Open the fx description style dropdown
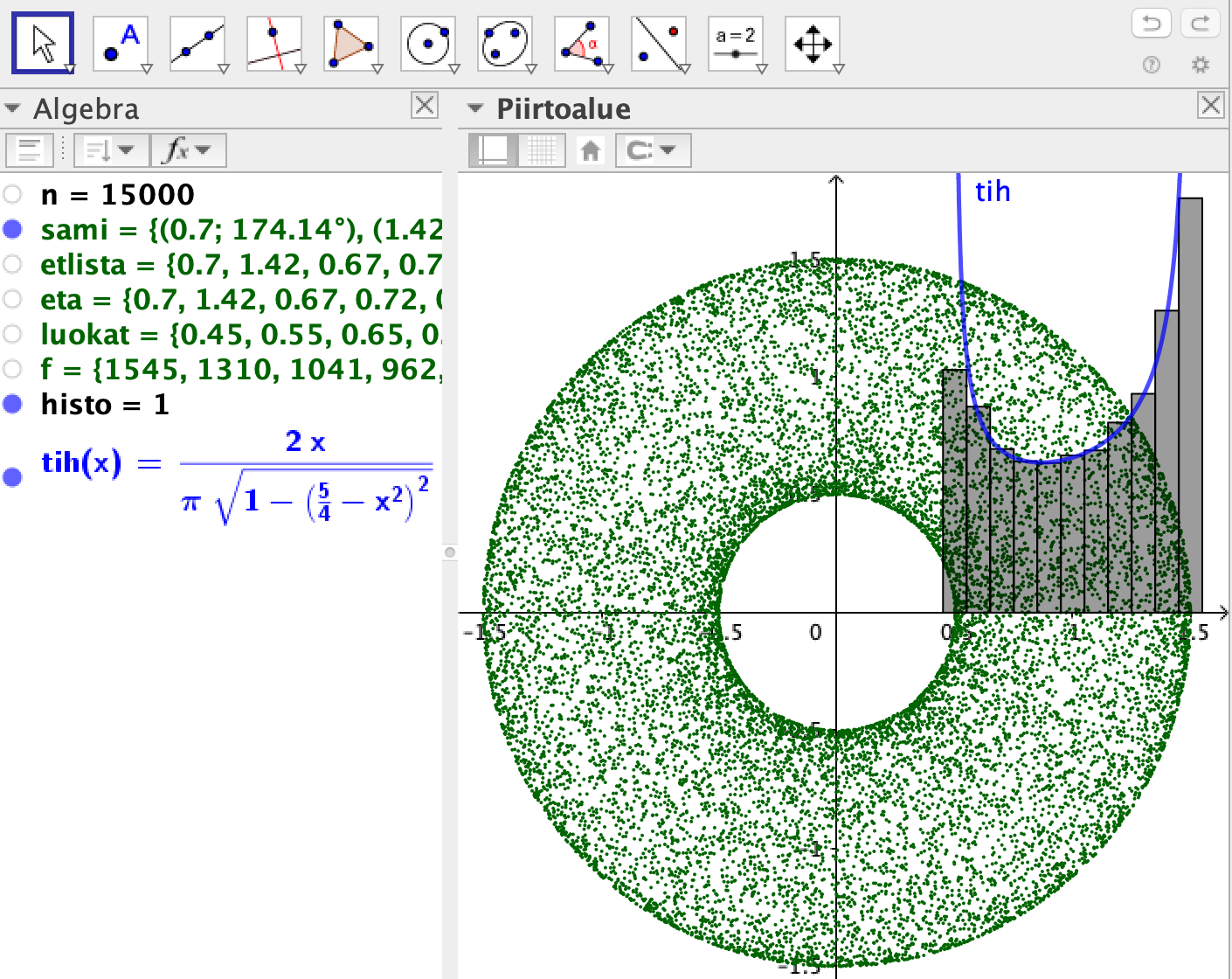This screenshot has width=1232, height=979. pyautogui.click(x=188, y=150)
